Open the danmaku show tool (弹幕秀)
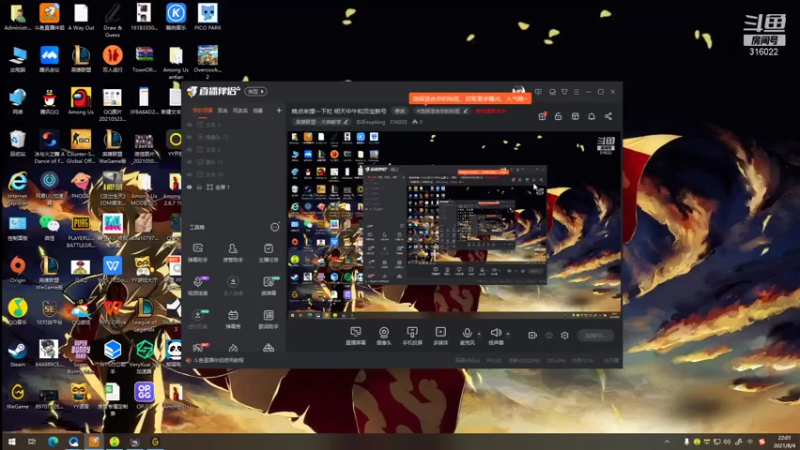Screen dimensions: 800x450 (x=233, y=319)
